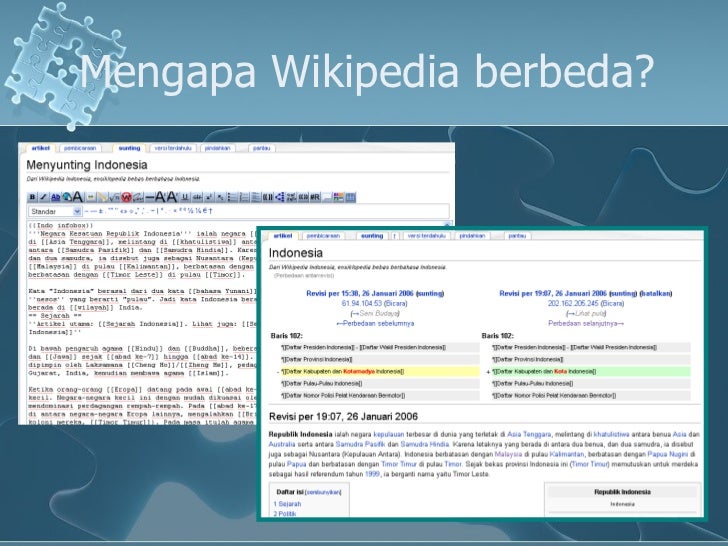The width and height of the screenshot is (728, 546).
Task: Click pantau tab in diff window
Action: tap(517, 236)
